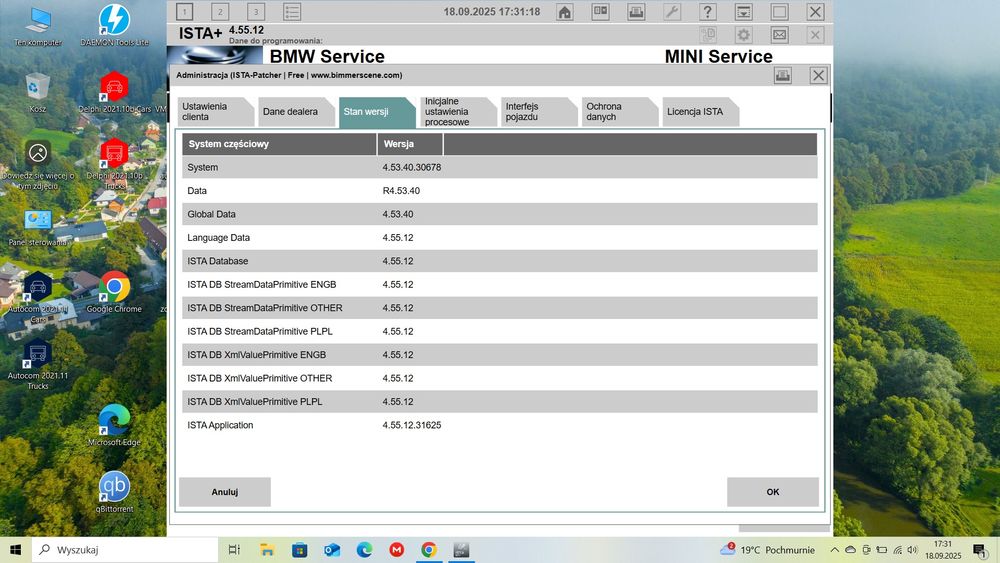Select ISTA DB XmlValuePrimitive ENGB row

tap(499, 355)
